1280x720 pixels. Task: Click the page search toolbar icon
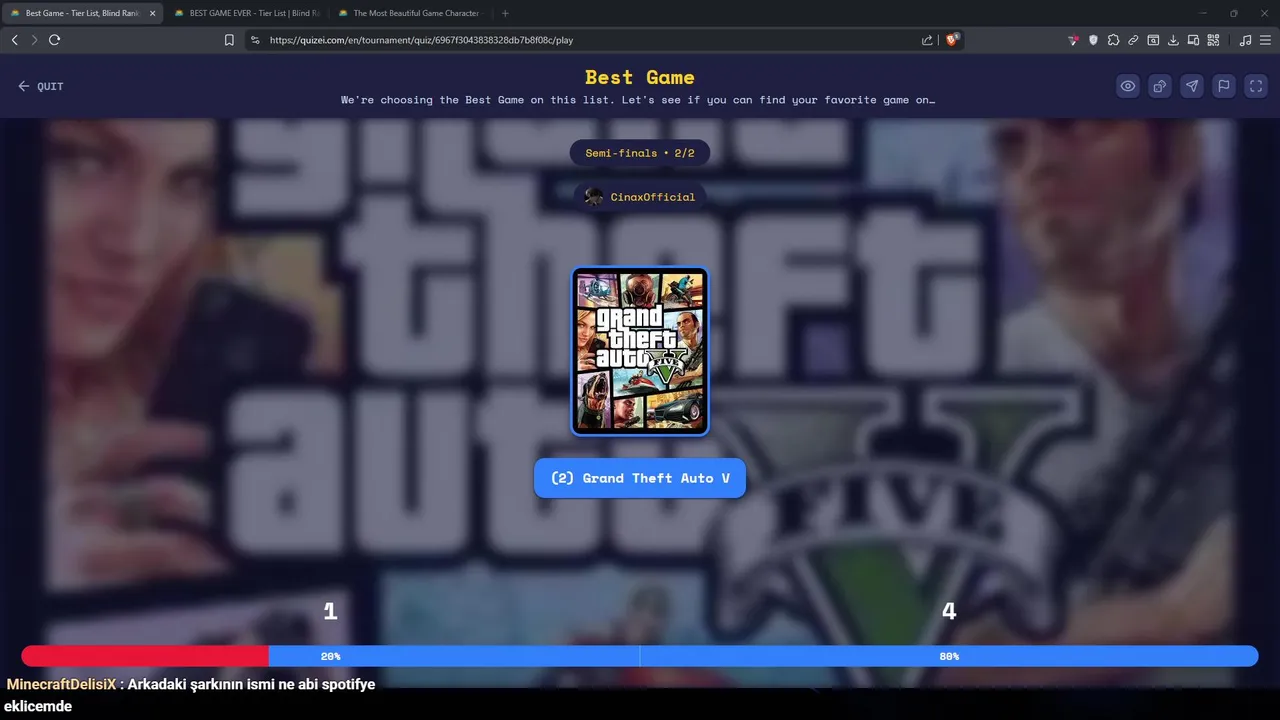1153,40
